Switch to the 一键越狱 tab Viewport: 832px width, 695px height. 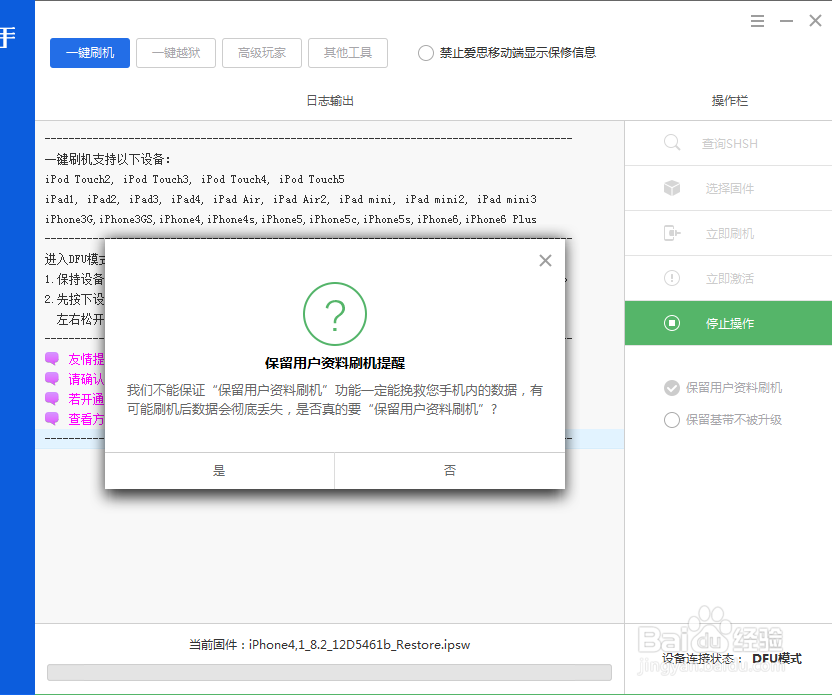tap(175, 54)
